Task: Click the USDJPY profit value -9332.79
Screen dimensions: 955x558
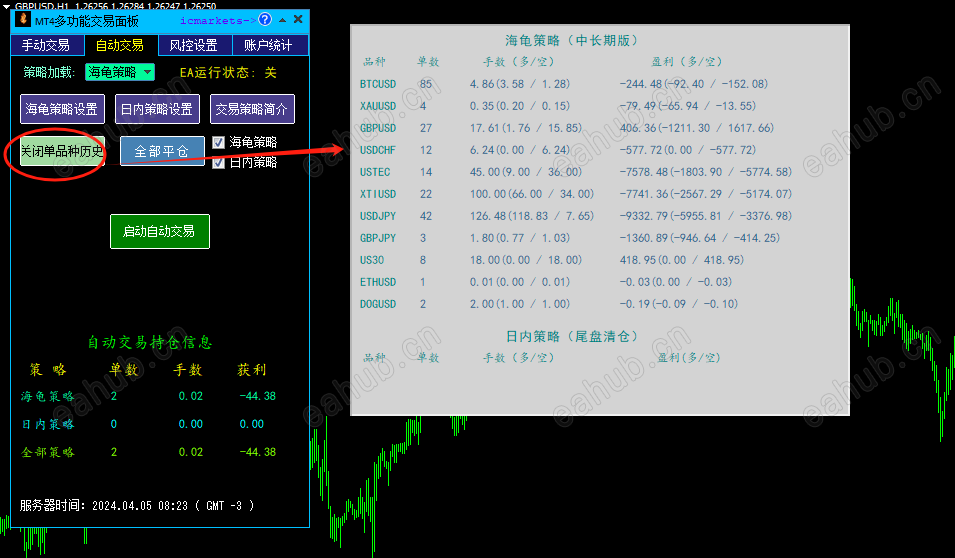Action: pos(644,216)
